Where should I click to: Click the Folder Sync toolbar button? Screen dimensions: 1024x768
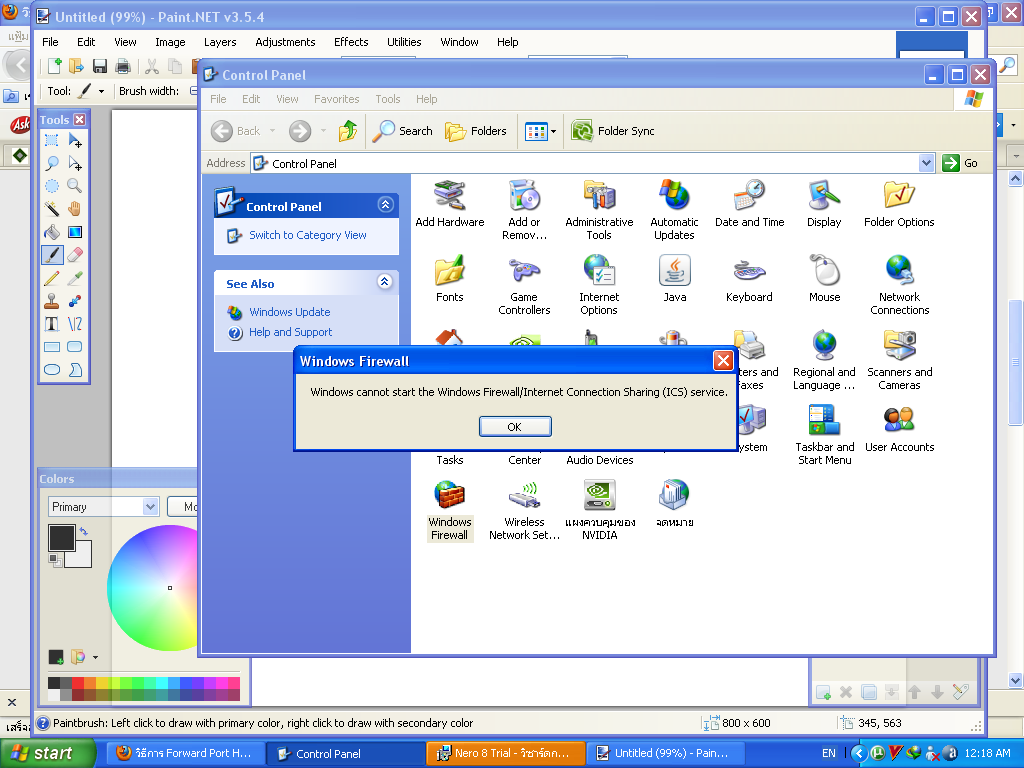[x=615, y=131]
